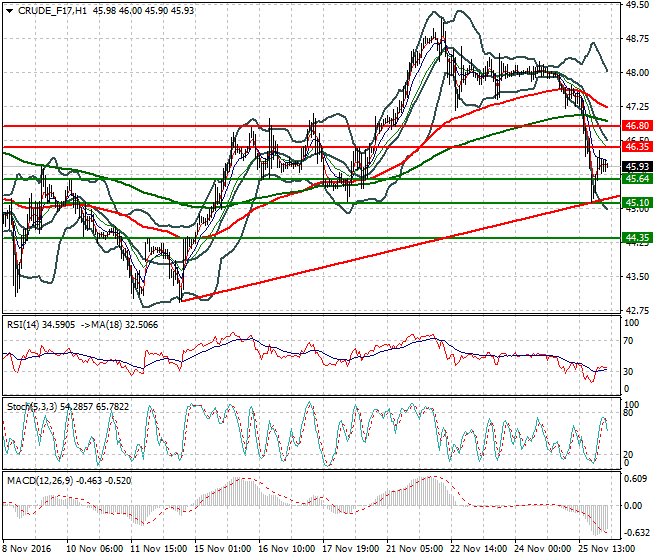Viewport: 660px width, 560px height.
Task: Select the current price label 45.93
Action: [x=638, y=167]
